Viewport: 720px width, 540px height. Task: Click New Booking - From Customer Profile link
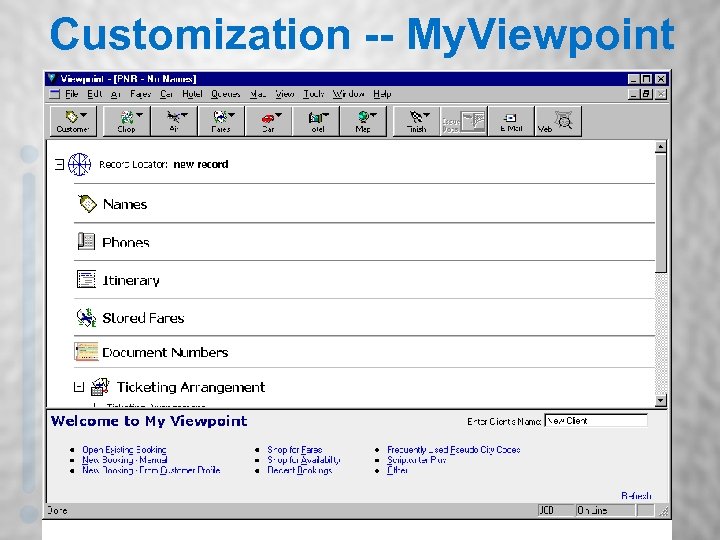coord(151,470)
